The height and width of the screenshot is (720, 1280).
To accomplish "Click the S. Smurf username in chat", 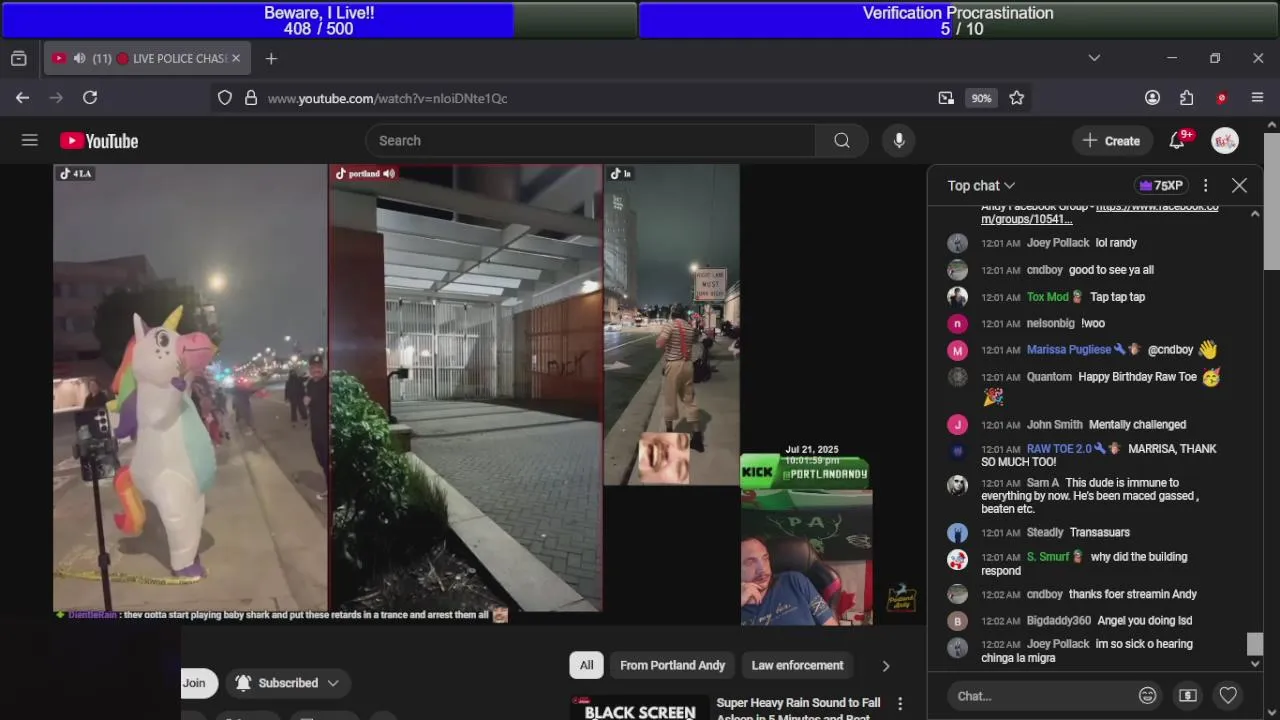I will [x=1048, y=557].
